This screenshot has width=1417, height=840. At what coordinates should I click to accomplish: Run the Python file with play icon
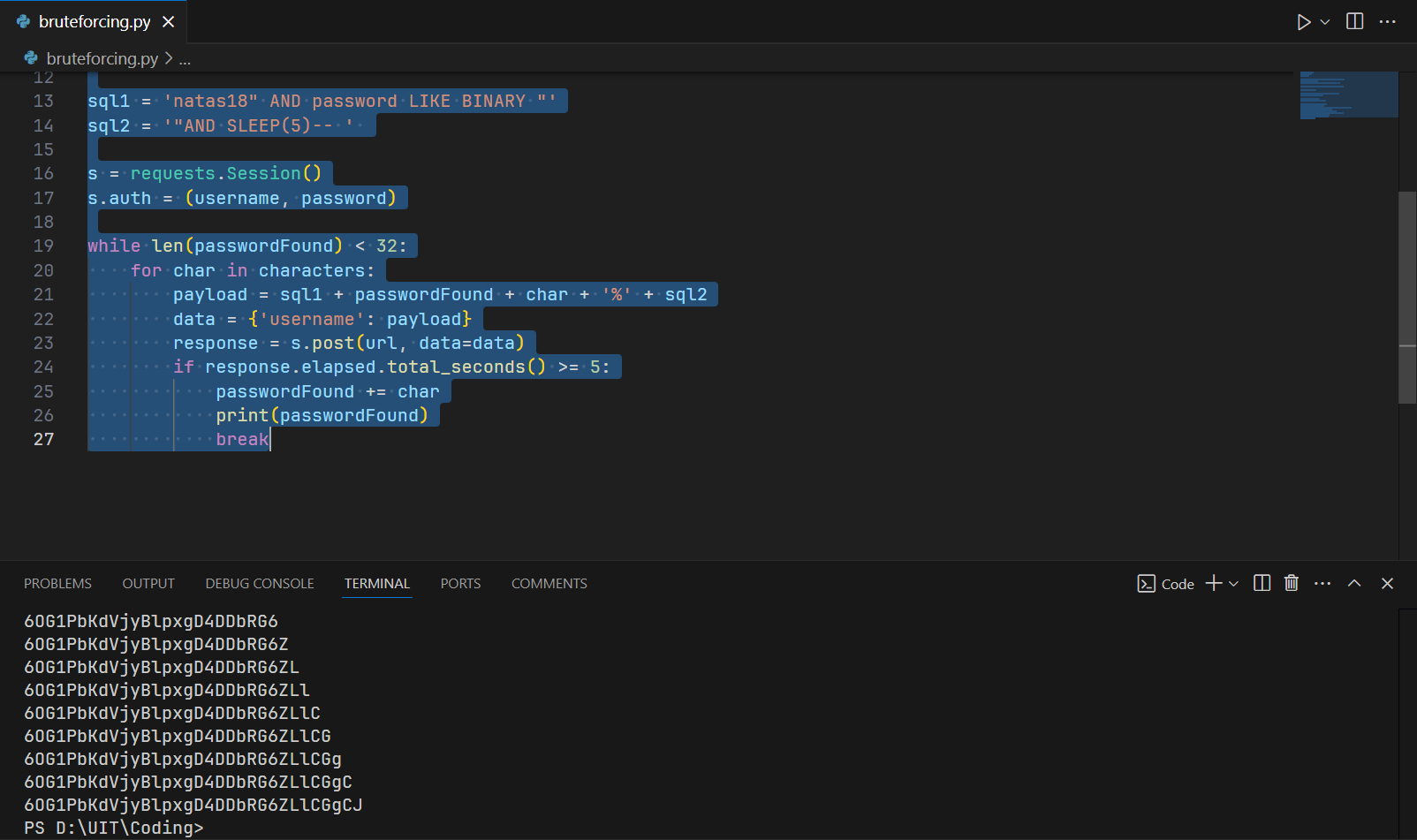click(x=1303, y=22)
